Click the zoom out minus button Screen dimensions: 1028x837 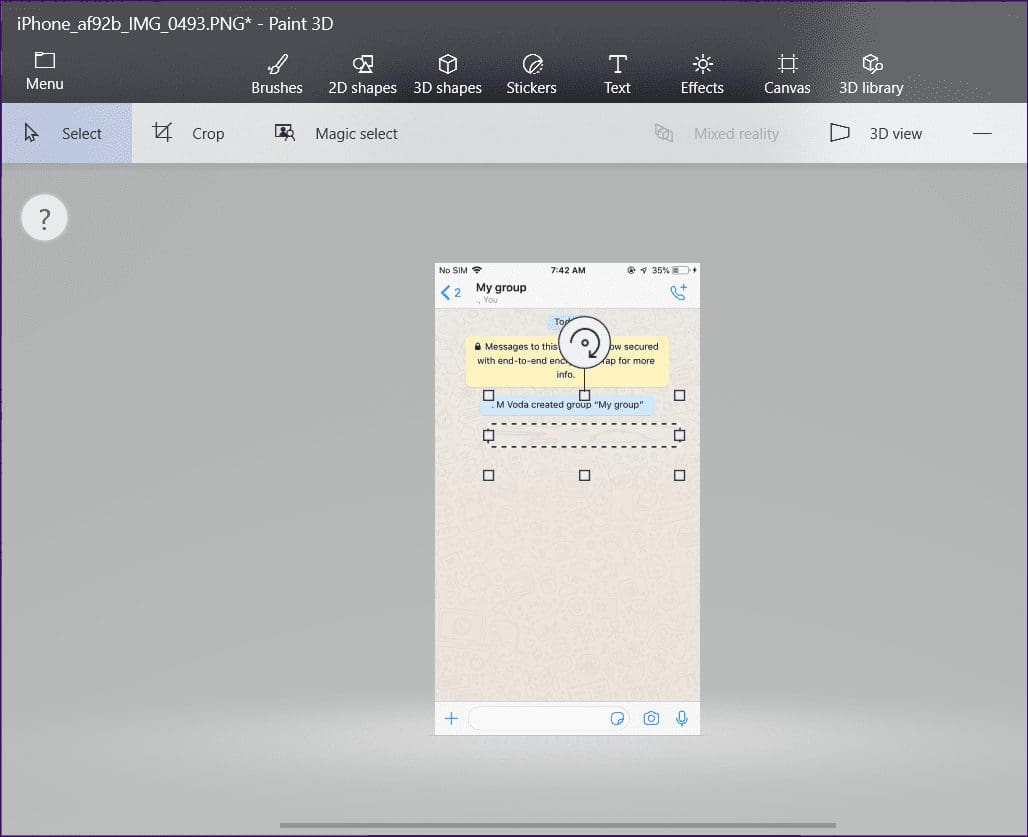click(982, 134)
